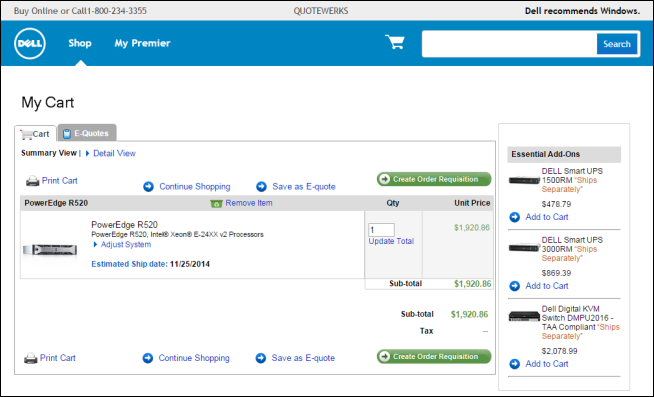Click the PowerEdge R520 server thumbnail
The width and height of the screenshot is (654, 397).
click(50, 250)
